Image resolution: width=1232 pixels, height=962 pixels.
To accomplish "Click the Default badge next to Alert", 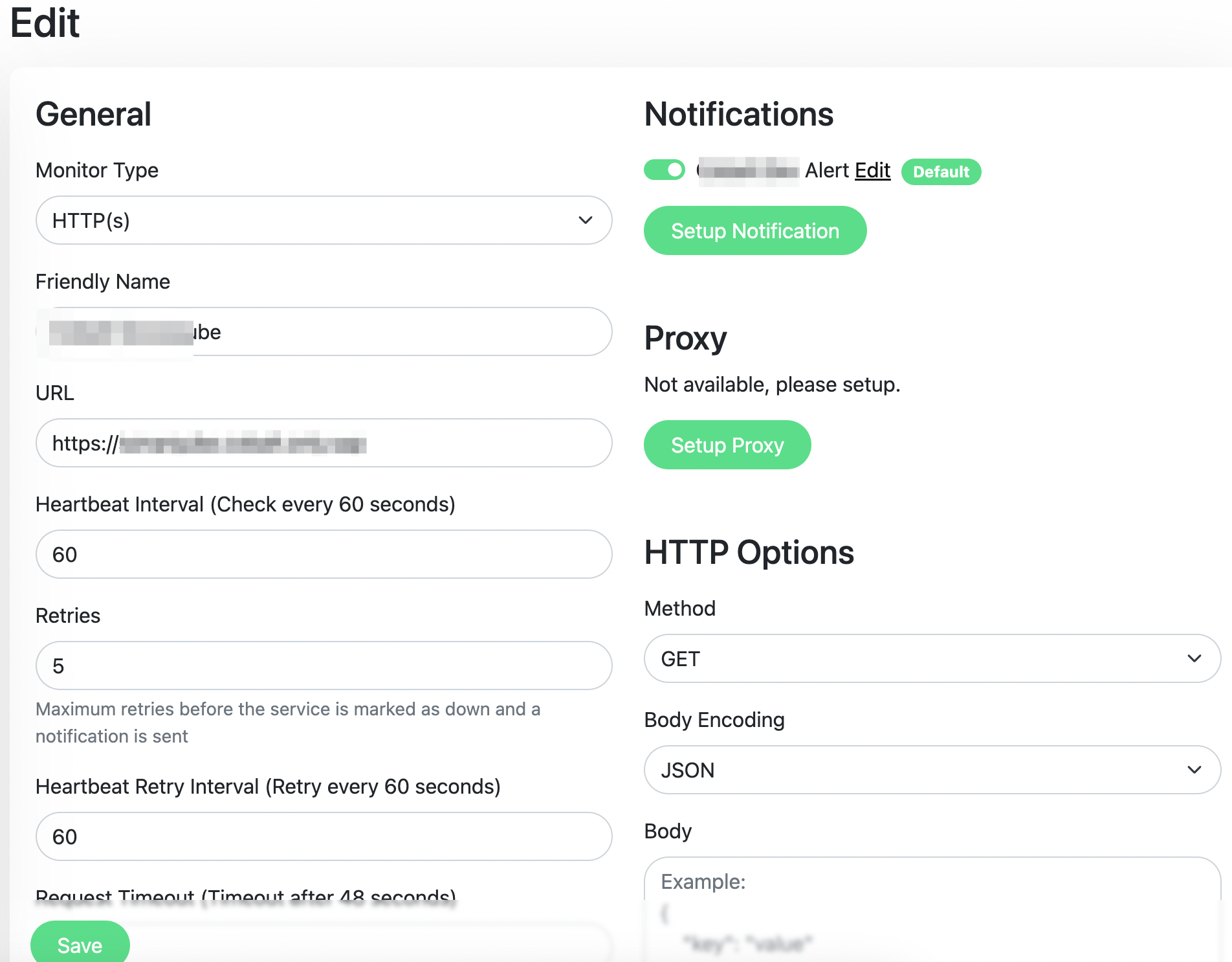I will pos(941,172).
